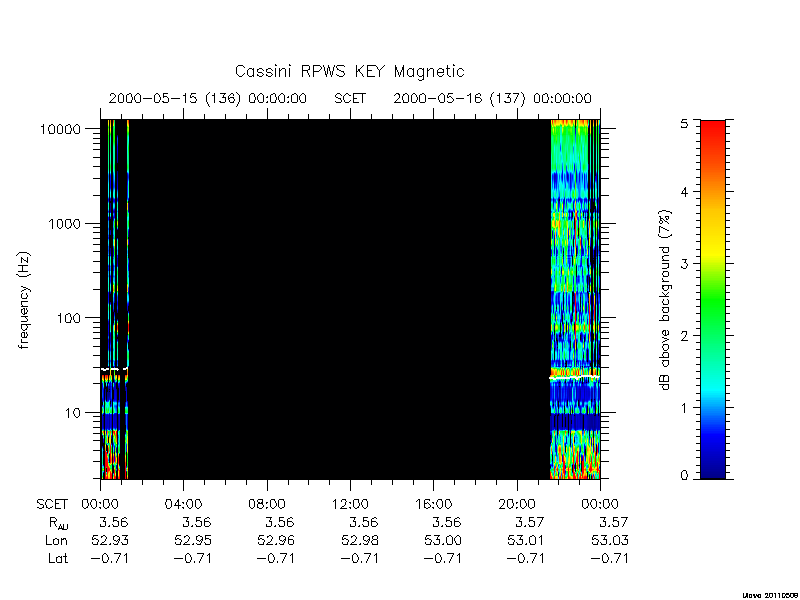Click the "SCET" row label beside the time ticks
Screen dimensions: 800x600
[52, 504]
